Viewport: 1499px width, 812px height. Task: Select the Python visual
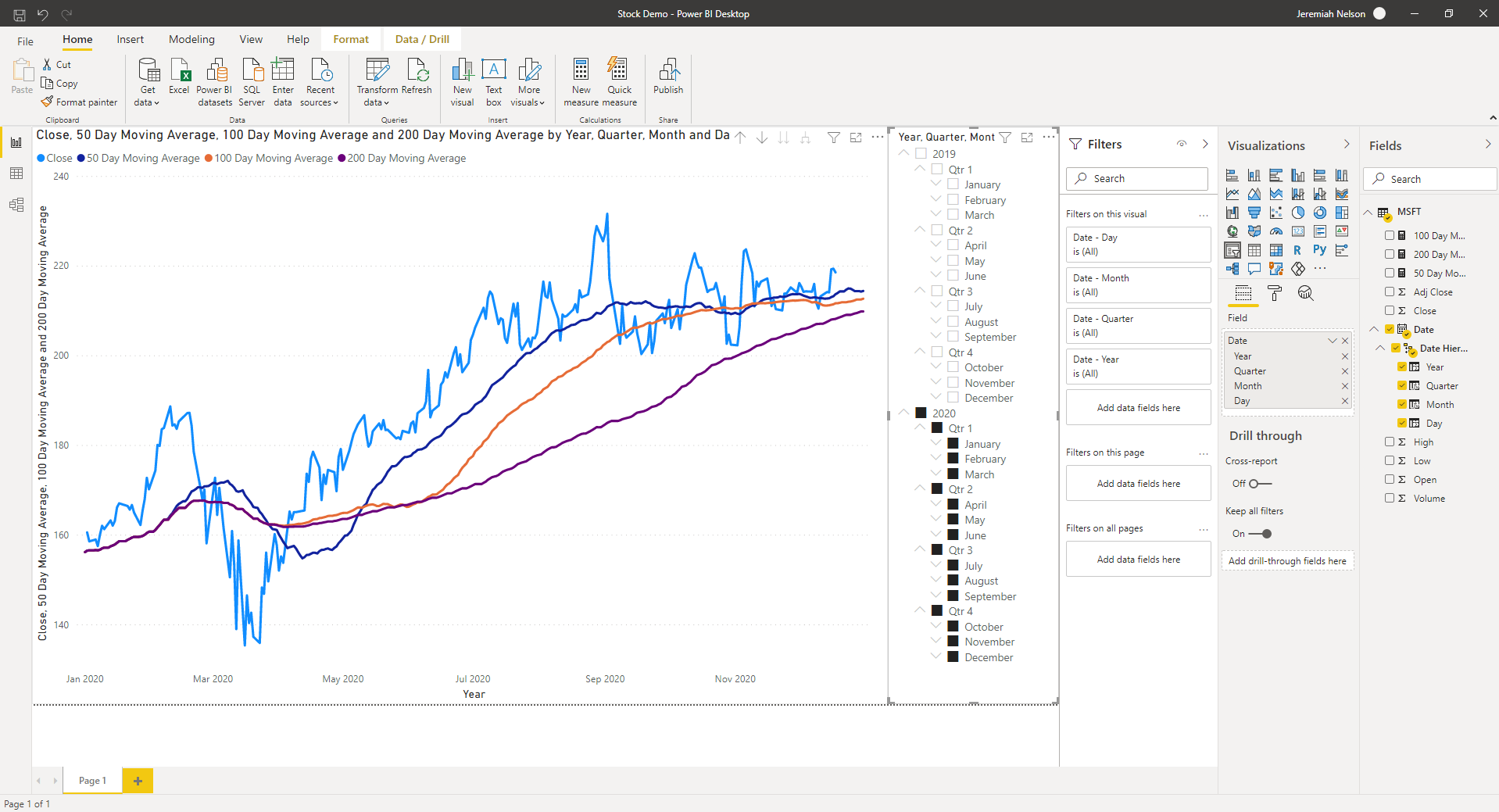coord(1320,250)
